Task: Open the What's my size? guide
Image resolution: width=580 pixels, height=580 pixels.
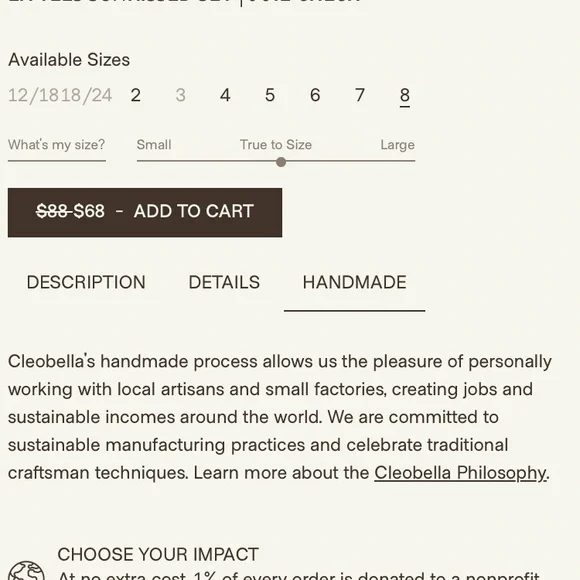Action: [57, 145]
